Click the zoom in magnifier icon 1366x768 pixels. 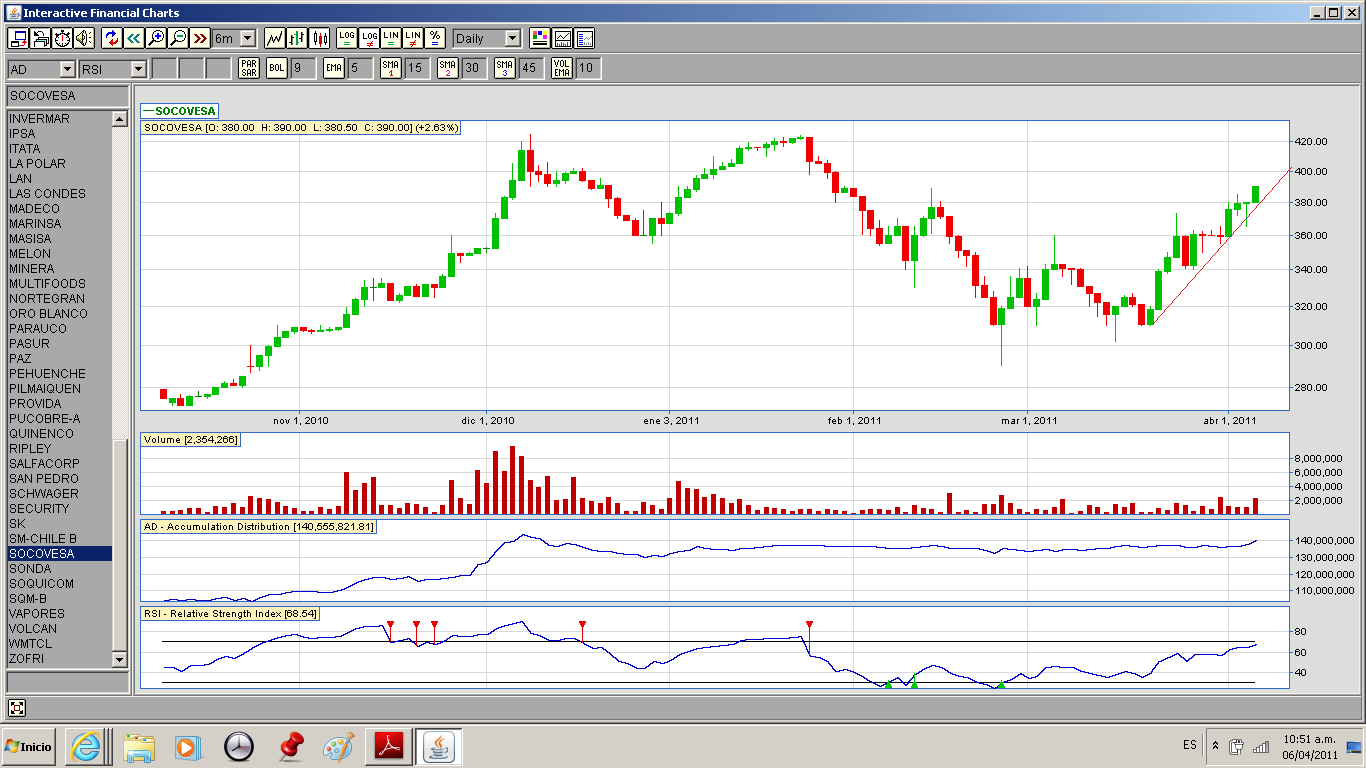click(156, 38)
